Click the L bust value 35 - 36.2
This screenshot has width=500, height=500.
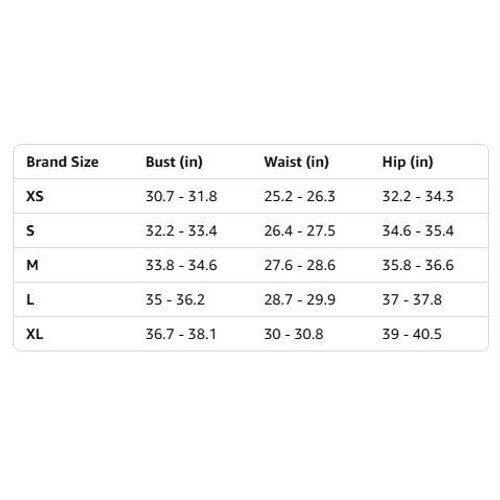(175, 300)
